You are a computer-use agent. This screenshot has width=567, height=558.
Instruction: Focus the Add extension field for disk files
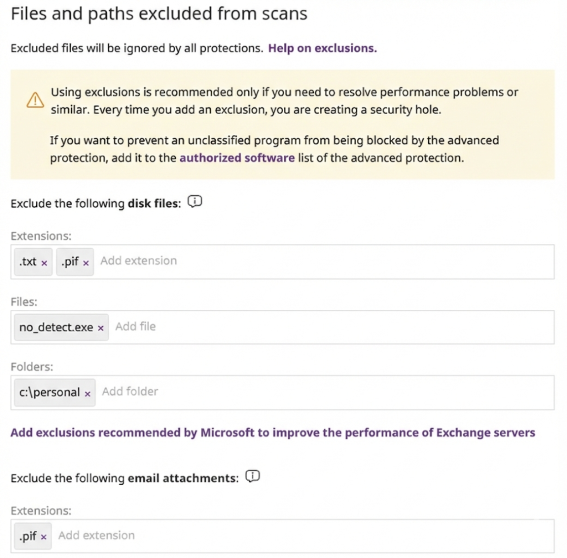(325, 261)
